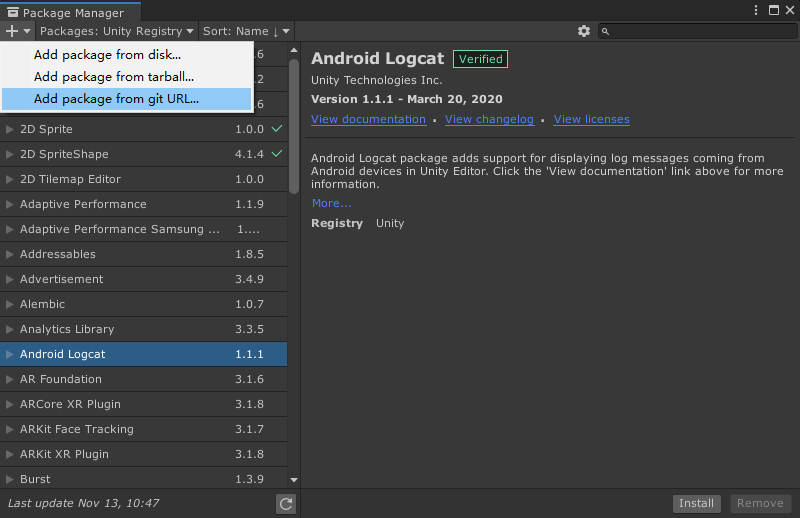800x518 pixels.
Task: Click the installed checkmark for 2D Sprite
Action: pyautogui.click(x=277, y=129)
